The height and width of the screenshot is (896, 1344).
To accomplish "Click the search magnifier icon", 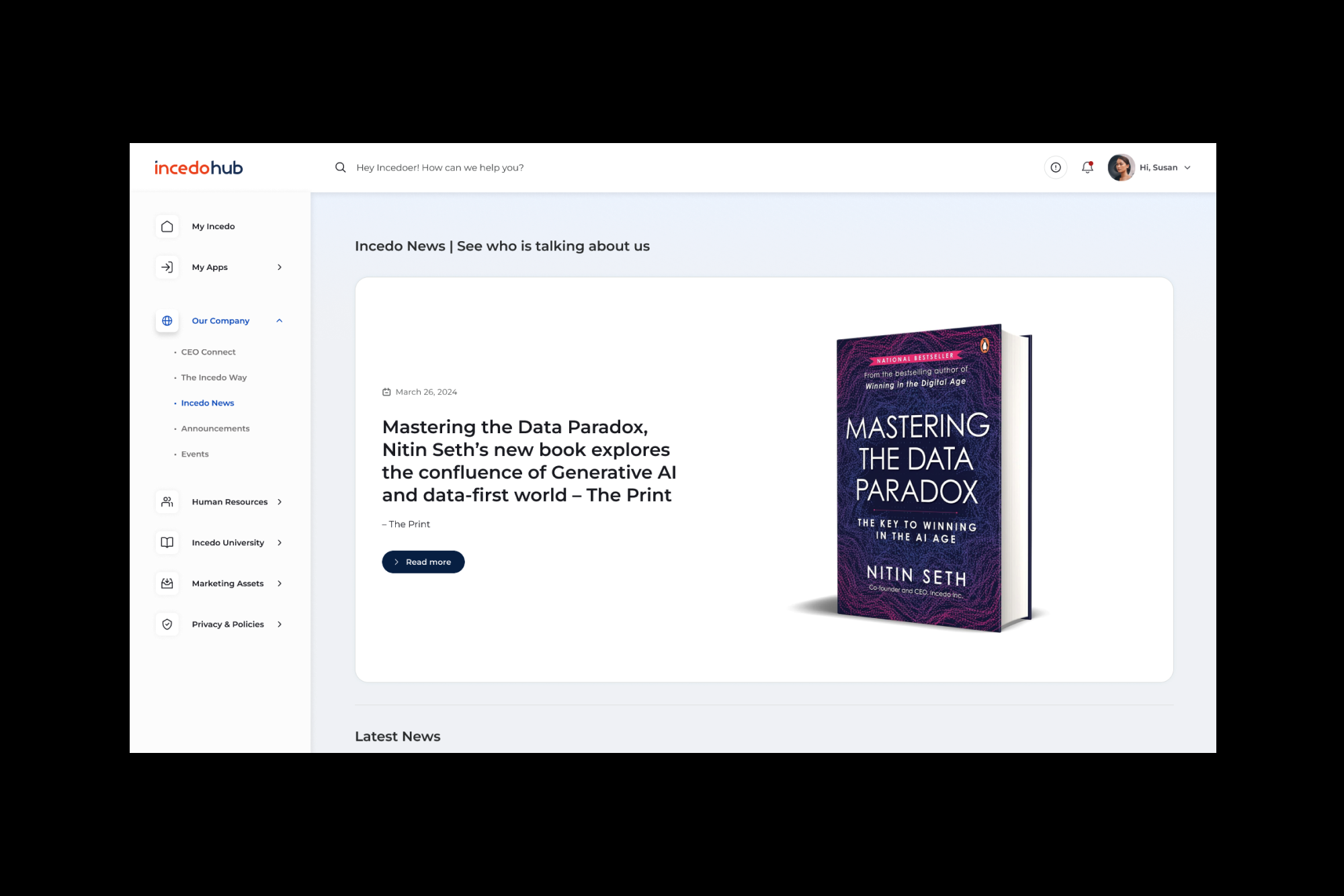I will pyautogui.click(x=341, y=167).
